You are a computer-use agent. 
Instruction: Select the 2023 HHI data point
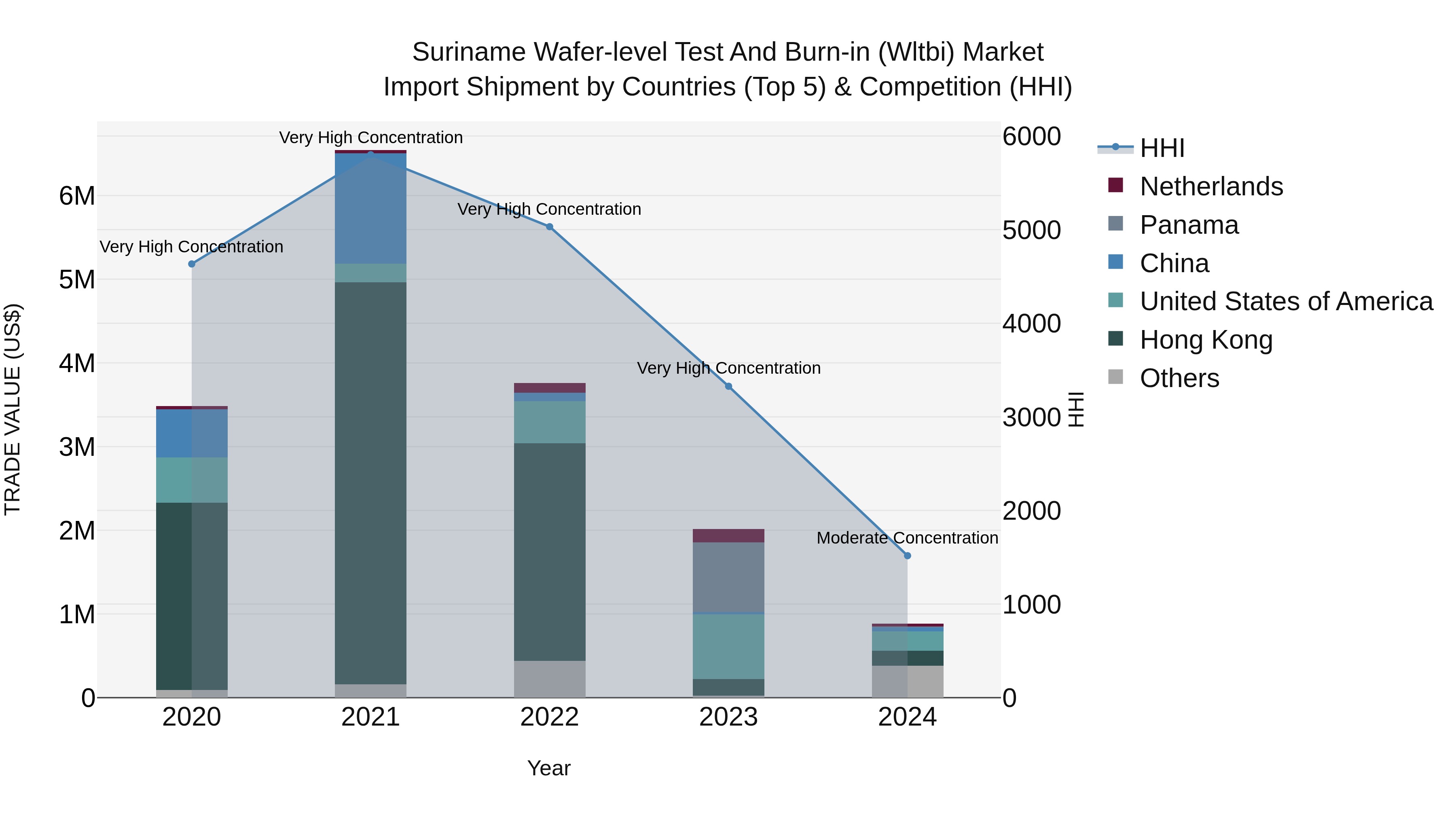728,387
